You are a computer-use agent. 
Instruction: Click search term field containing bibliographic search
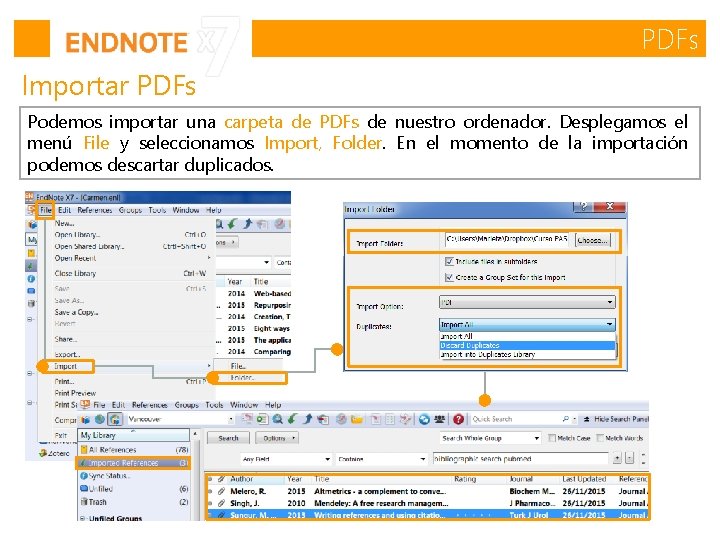pyautogui.click(x=520, y=458)
